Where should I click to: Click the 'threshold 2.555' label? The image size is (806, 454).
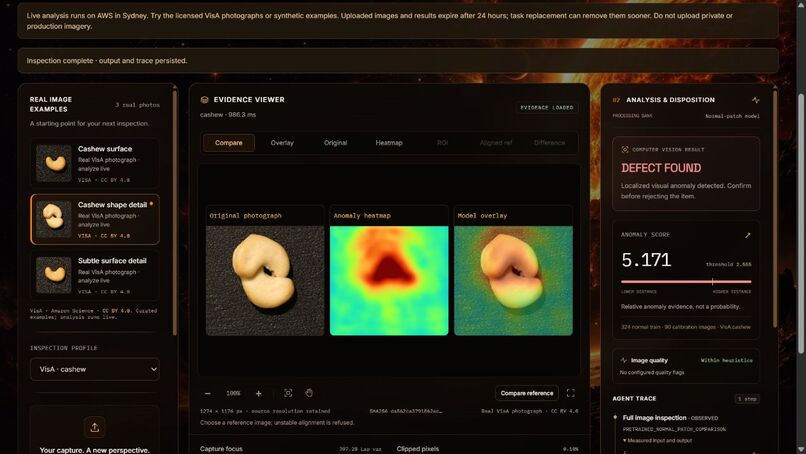pyautogui.click(x=728, y=264)
